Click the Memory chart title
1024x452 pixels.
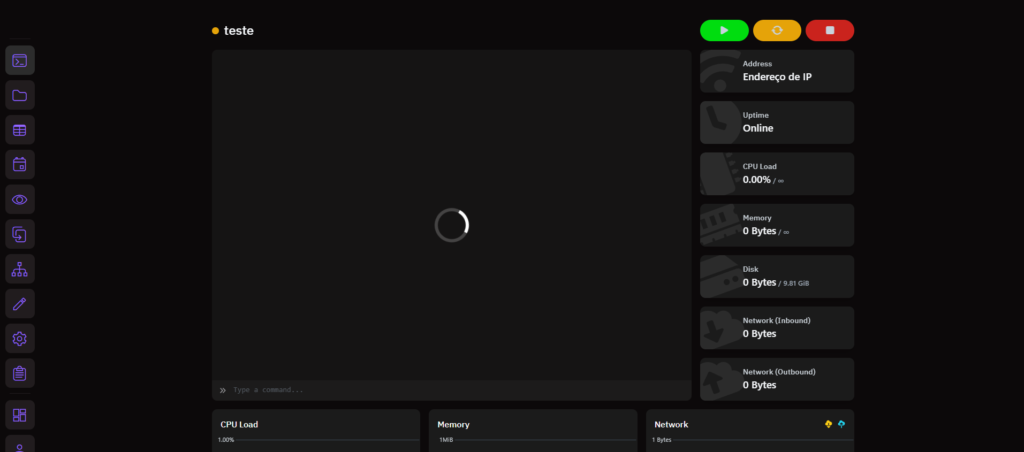click(453, 425)
